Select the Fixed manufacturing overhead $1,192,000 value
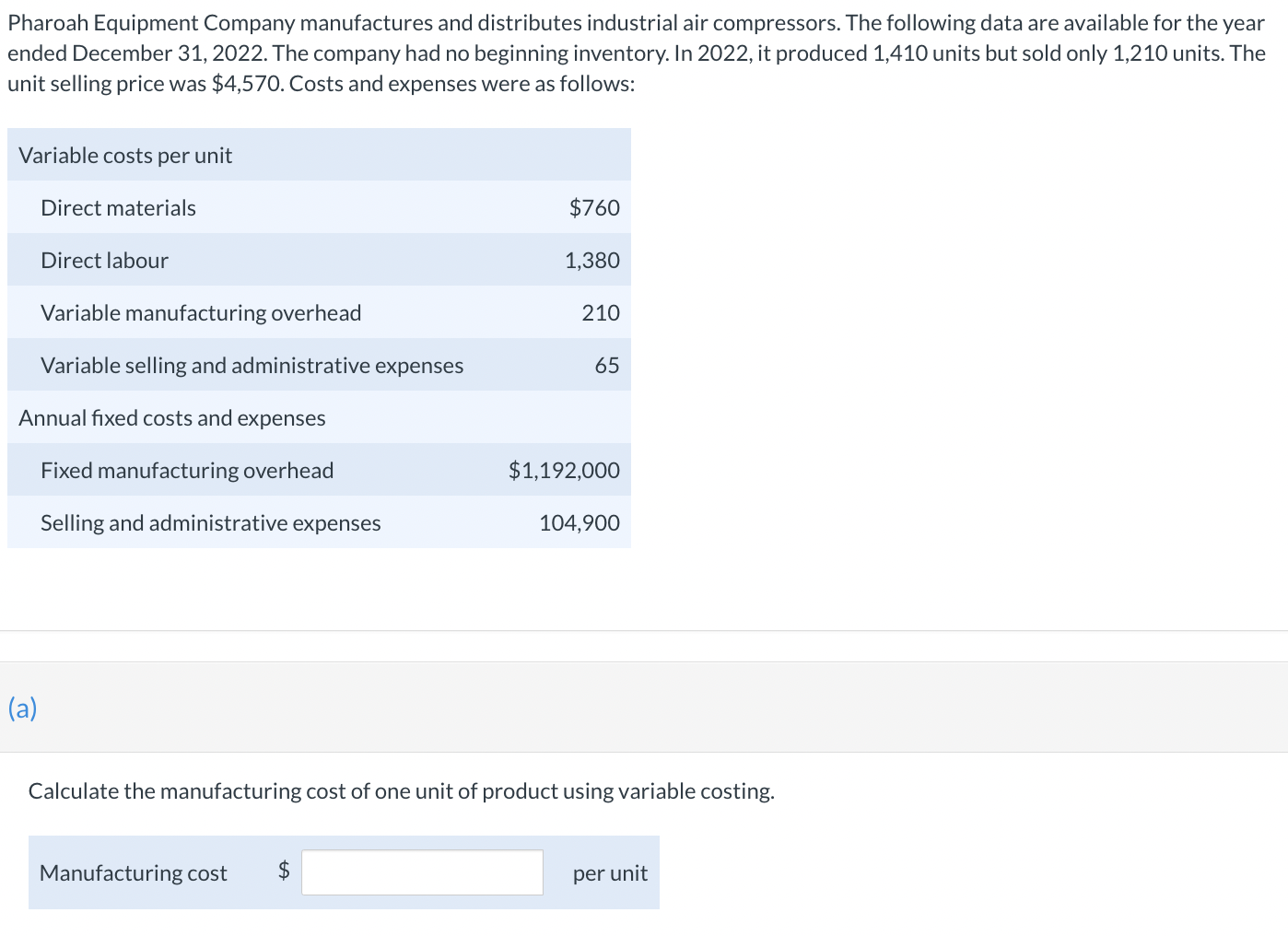This screenshot has width=1288, height=936. pyautogui.click(x=564, y=471)
